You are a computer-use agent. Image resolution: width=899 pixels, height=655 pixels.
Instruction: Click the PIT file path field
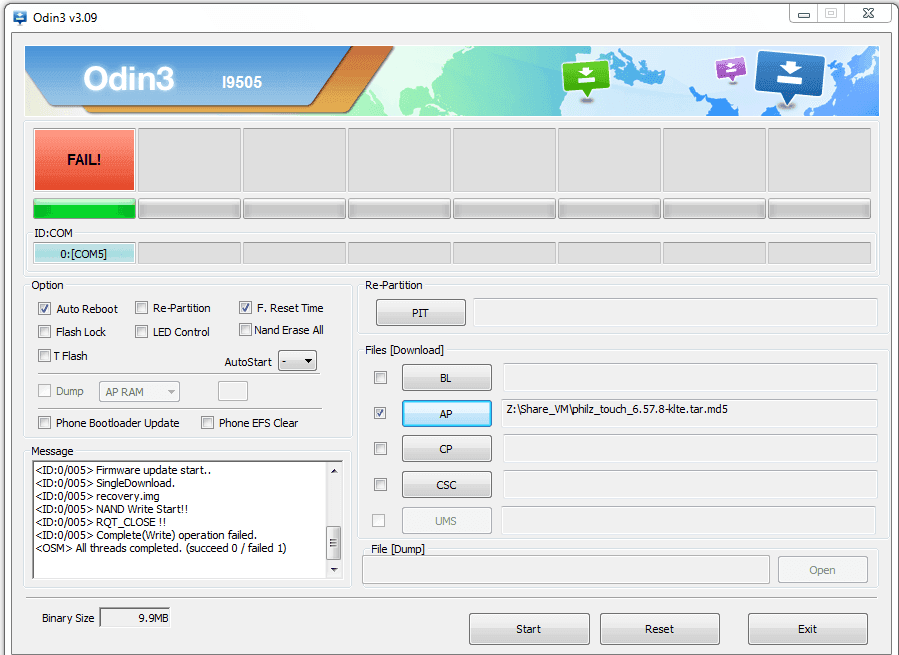click(675, 312)
